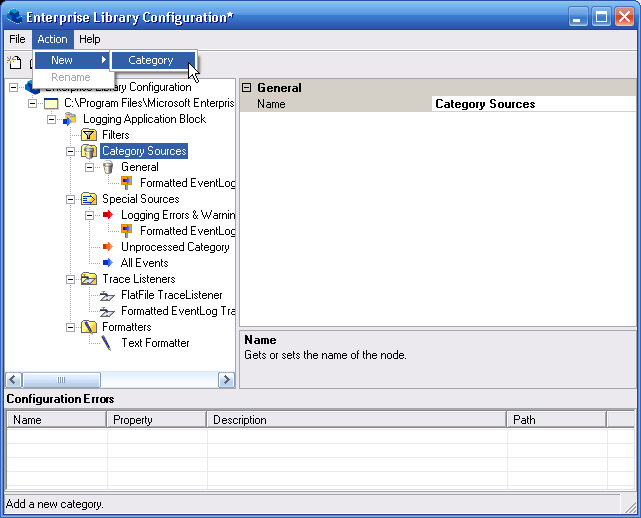The width and height of the screenshot is (641, 518).
Task: Click title bar application icon
Action: (15, 17)
